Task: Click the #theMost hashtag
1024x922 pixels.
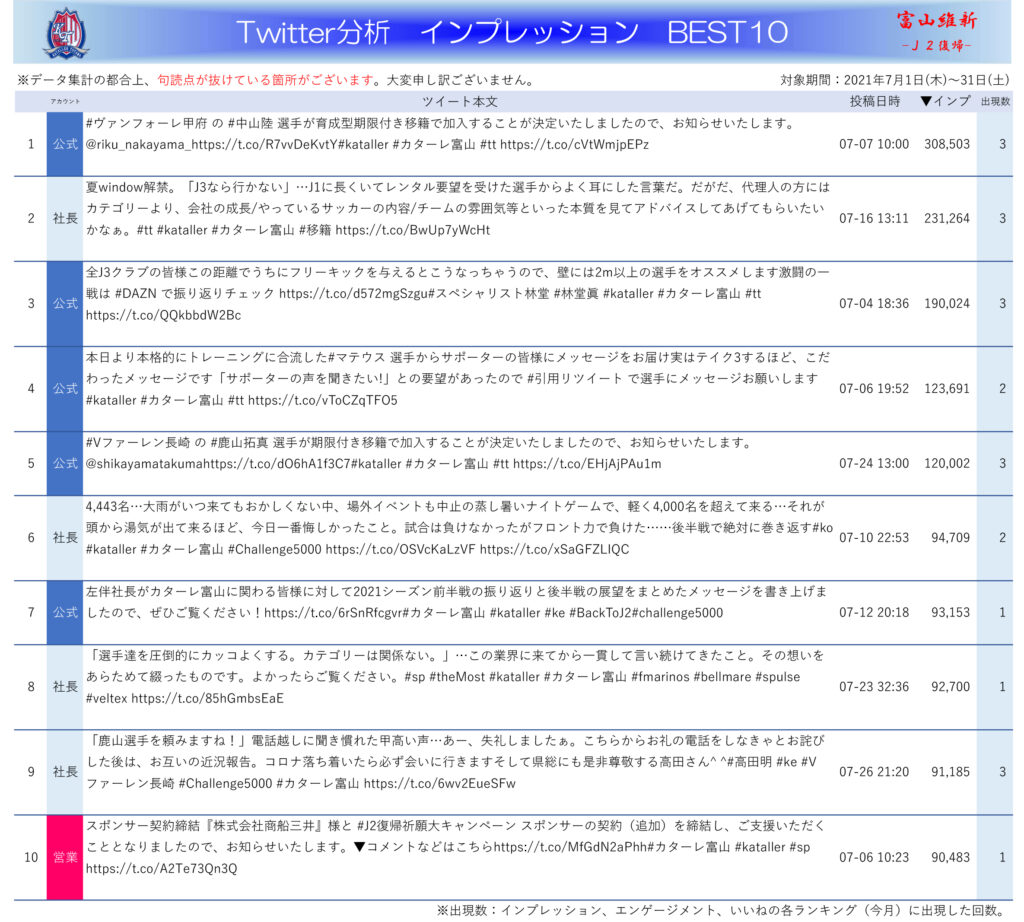Action: pyautogui.click(x=457, y=676)
